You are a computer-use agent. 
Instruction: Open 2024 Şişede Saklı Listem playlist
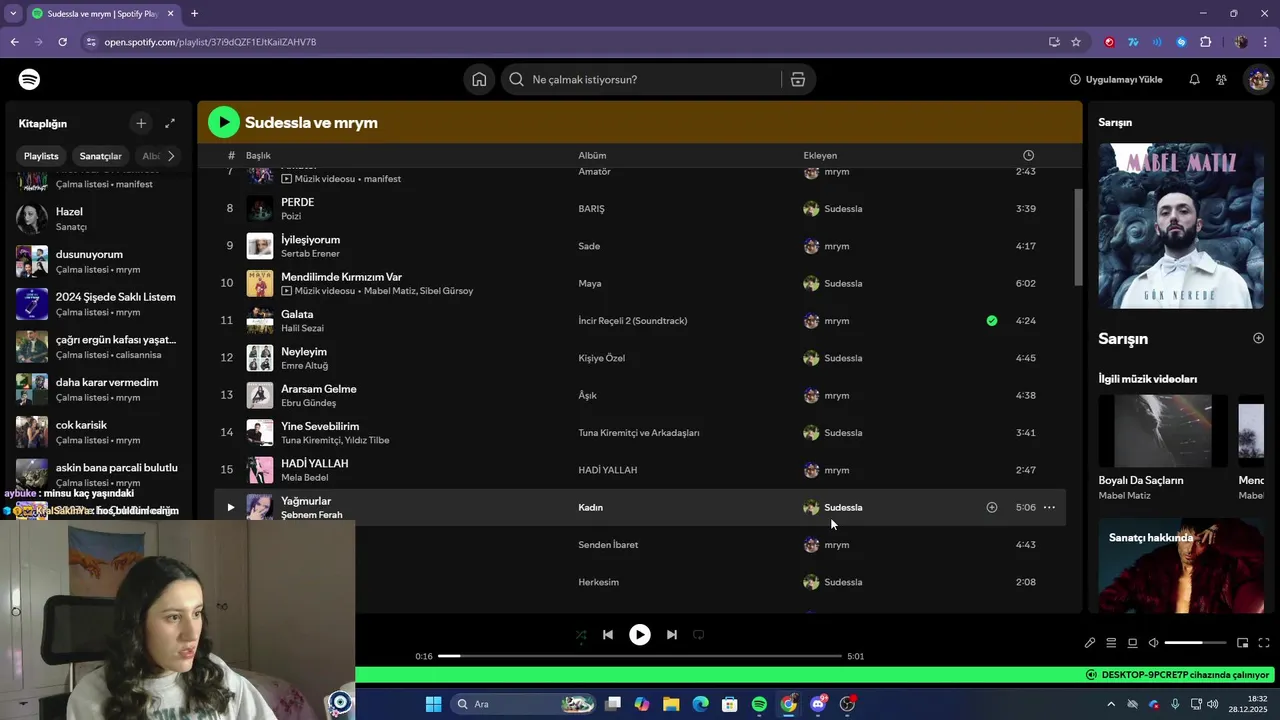pyautogui.click(x=97, y=304)
